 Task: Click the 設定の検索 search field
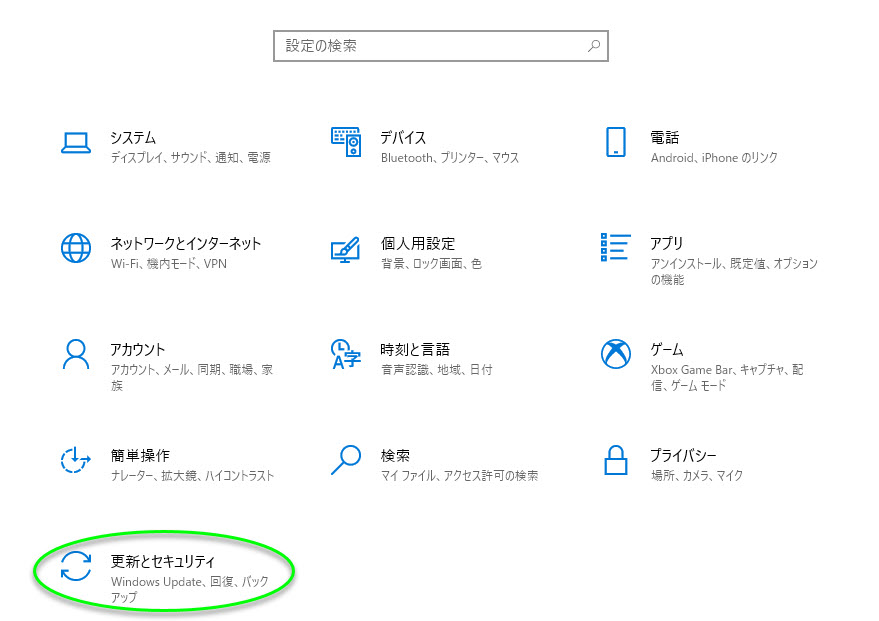pyautogui.click(x=441, y=46)
